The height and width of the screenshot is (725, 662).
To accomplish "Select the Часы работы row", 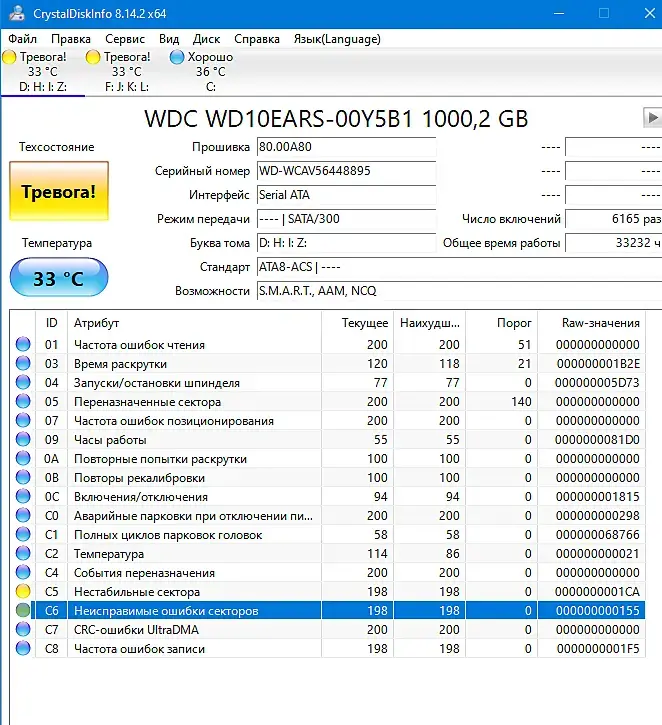I will click(328, 439).
